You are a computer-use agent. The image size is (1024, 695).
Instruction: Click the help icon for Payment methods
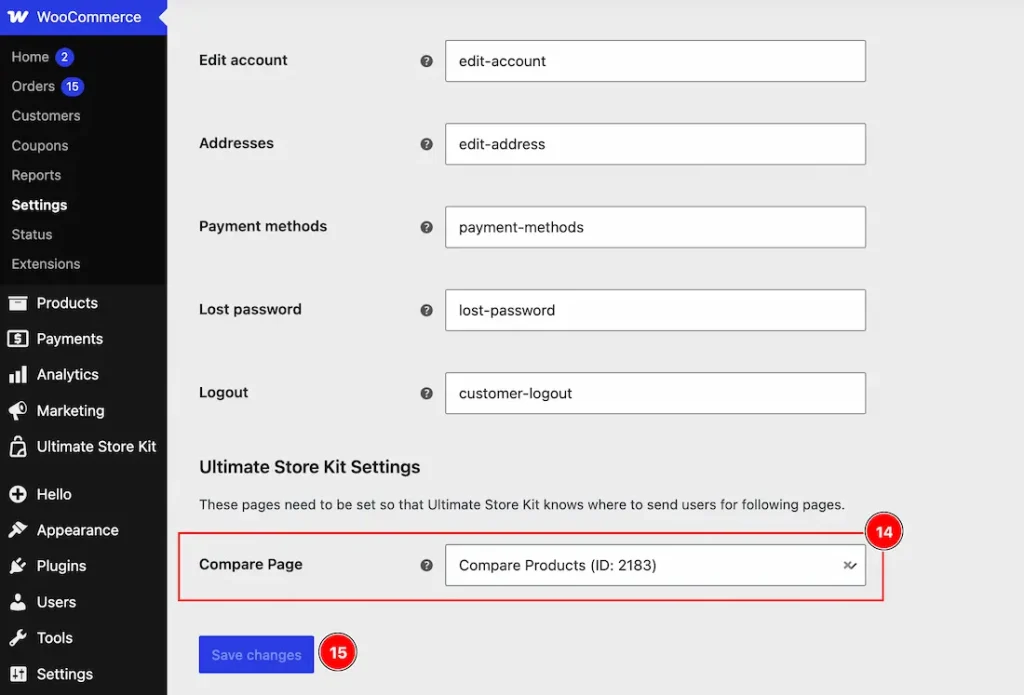click(426, 227)
